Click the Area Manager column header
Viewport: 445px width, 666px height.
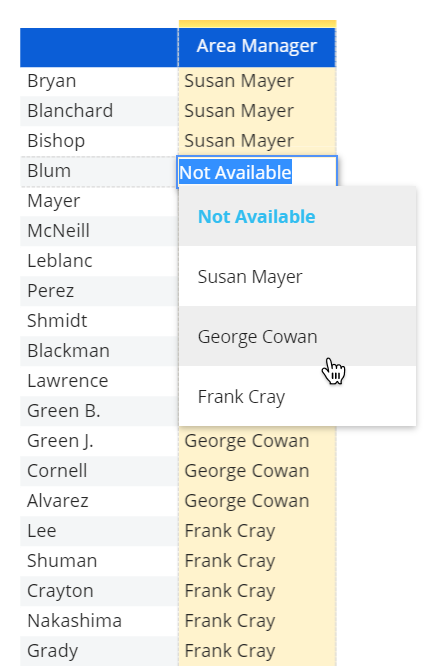(257, 46)
